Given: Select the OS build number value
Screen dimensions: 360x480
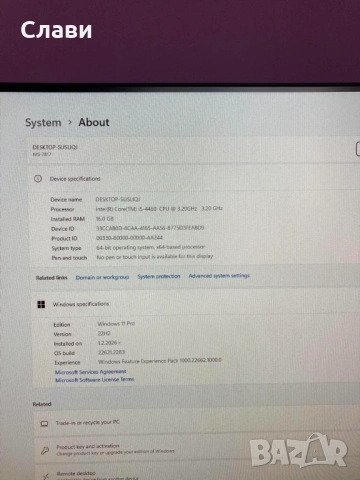Looking at the screenshot, I should [x=111, y=352].
